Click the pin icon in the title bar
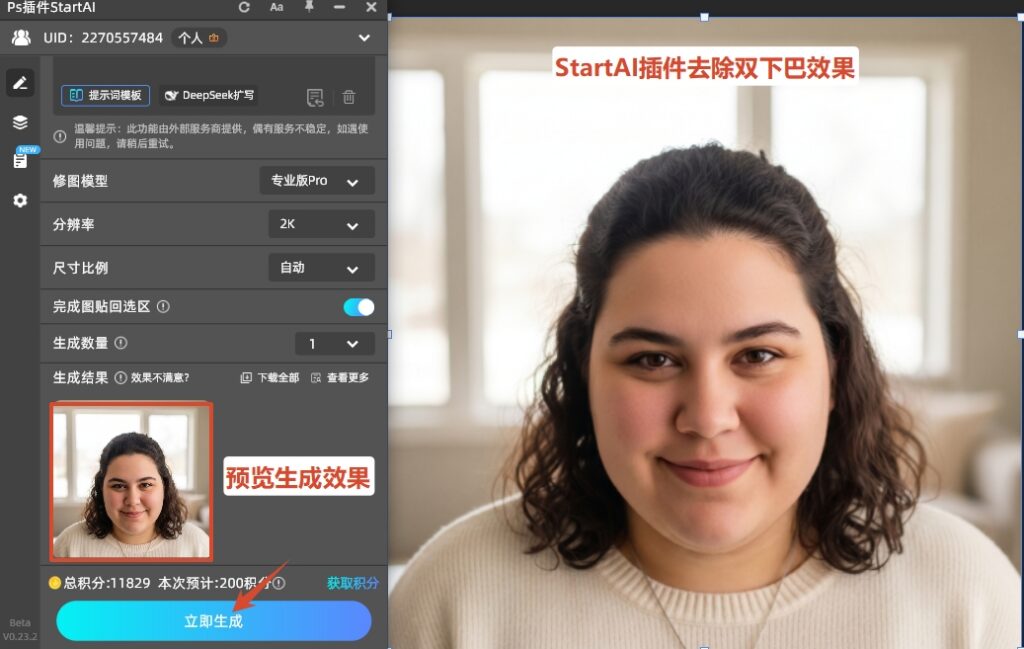This screenshot has width=1024, height=649. [x=310, y=7]
